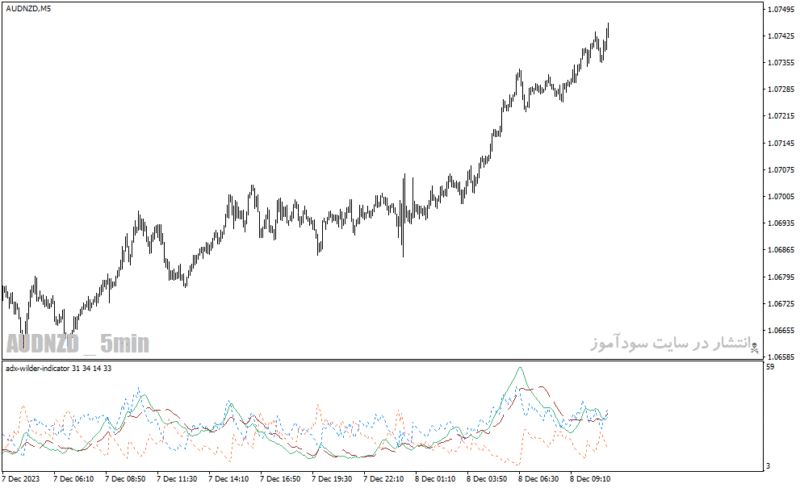
Task: Click the Persian watermark text
Action: click(670, 343)
